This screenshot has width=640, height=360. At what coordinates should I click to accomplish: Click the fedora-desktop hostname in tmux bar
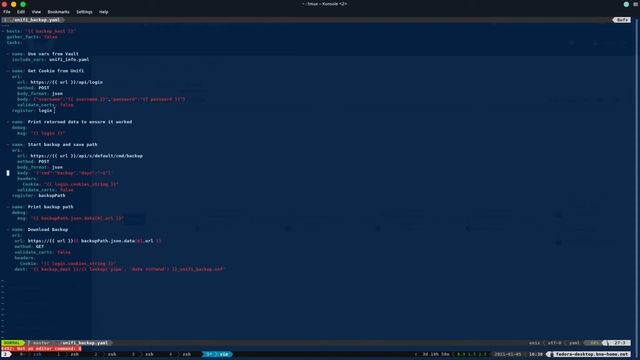pos(591,354)
